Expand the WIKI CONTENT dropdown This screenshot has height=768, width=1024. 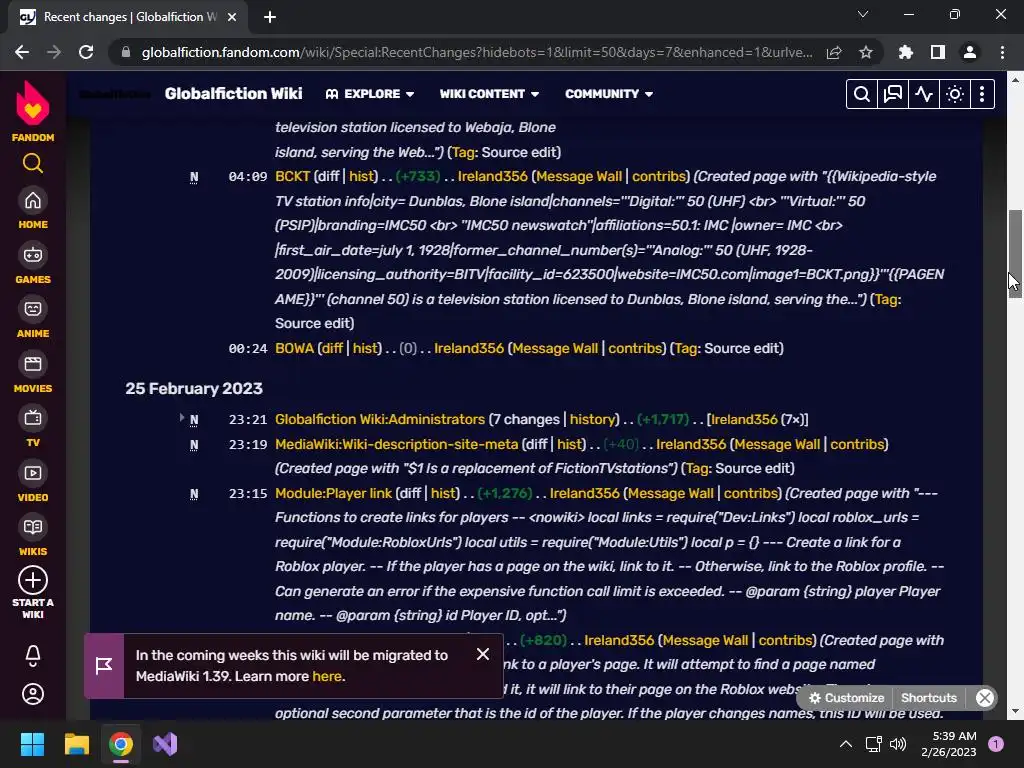489,94
